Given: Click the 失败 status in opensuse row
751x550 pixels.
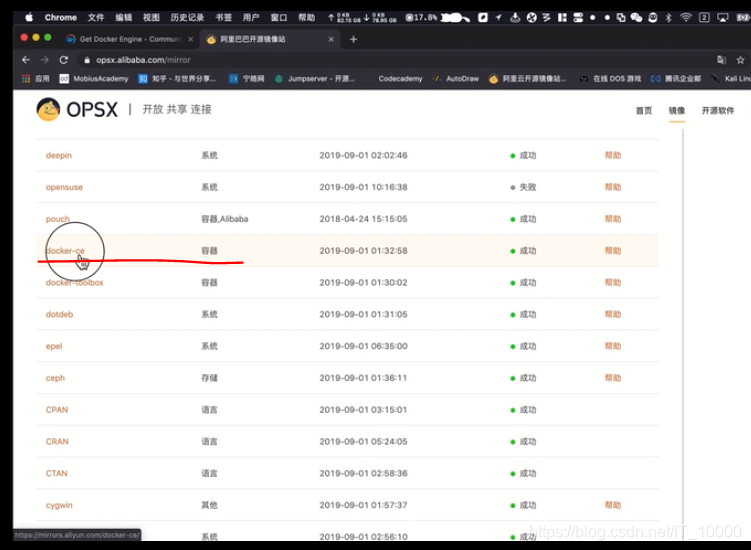Looking at the screenshot, I should (523, 187).
